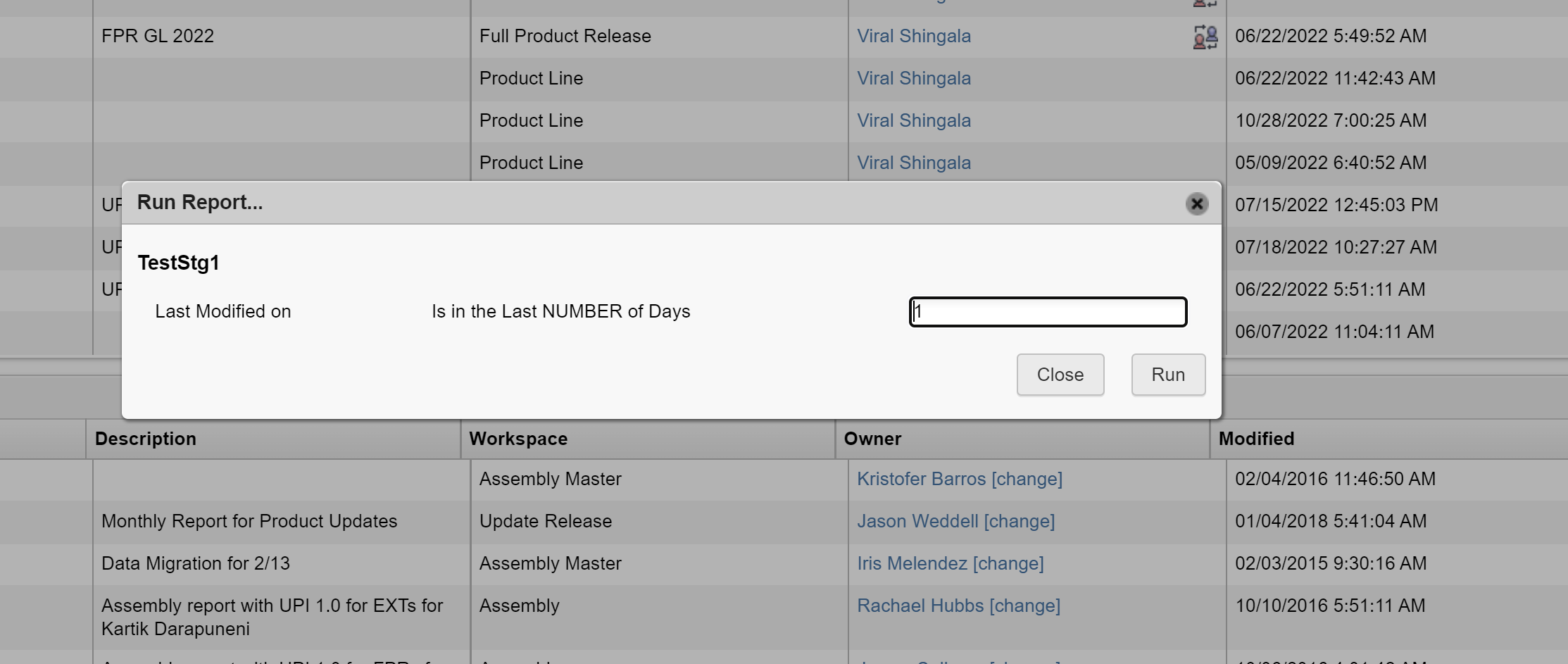Image resolution: width=1568 pixels, height=664 pixels.
Task: Open Viral Shingala link in the 06/22/2022 11:42:43 AM row
Action: 913,79
